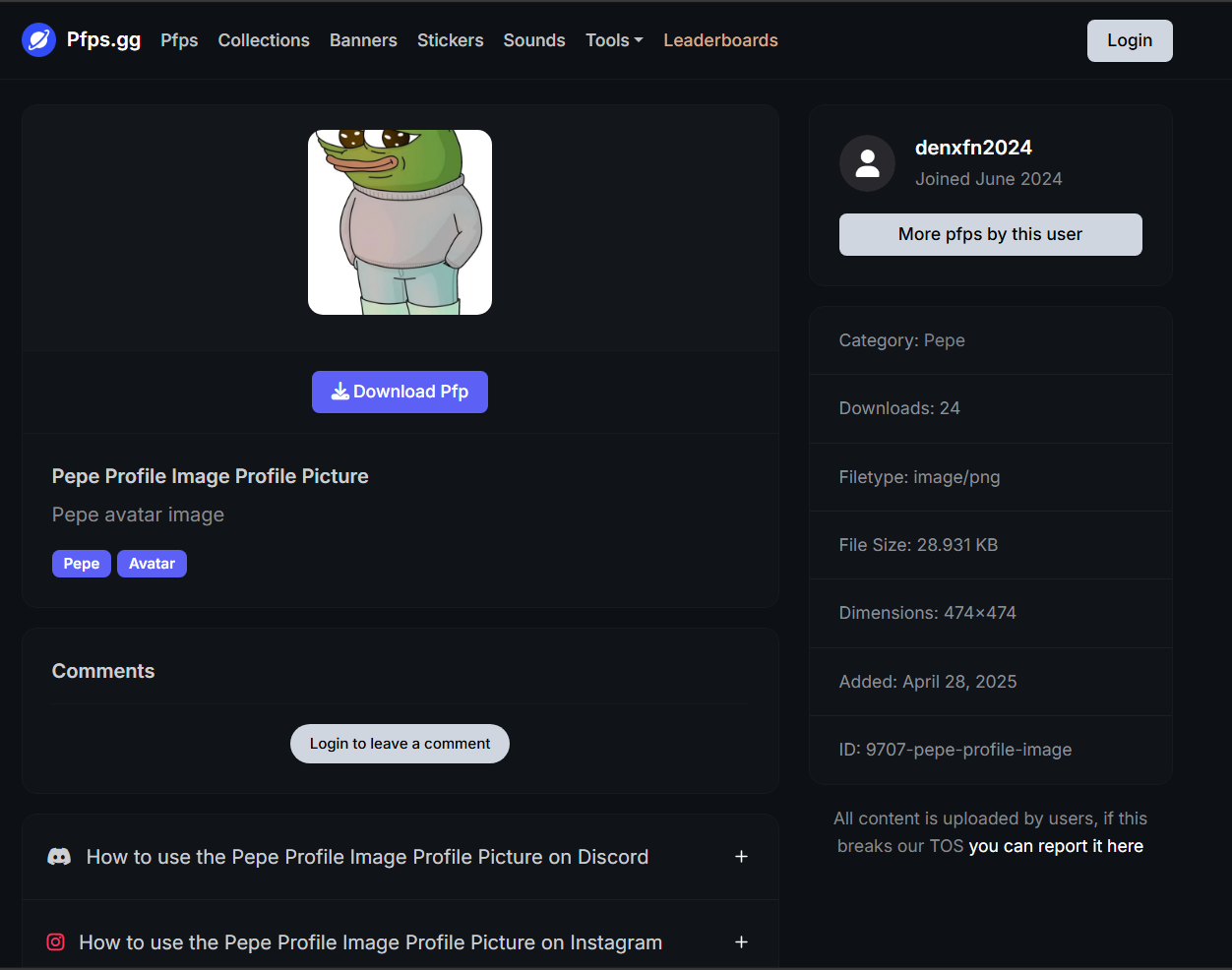Select the Pepe tag
Image resolution: width=1232 pixels, height=970 pixels.
pos(82,564)
